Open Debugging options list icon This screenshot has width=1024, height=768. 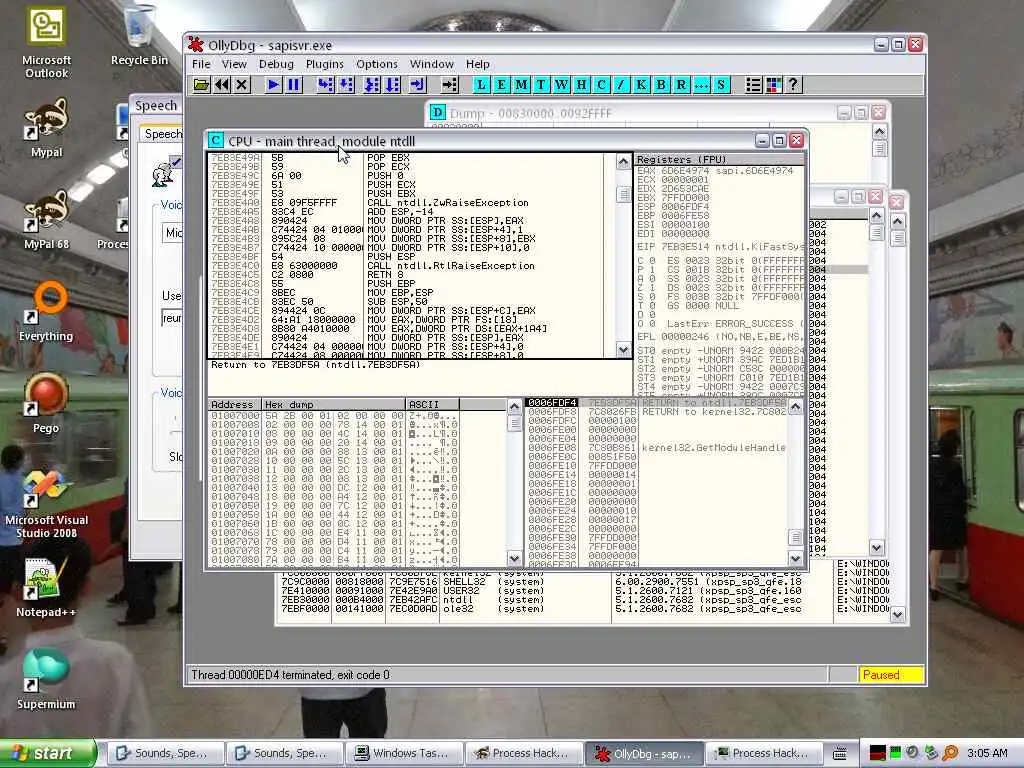tap(753, 85)
